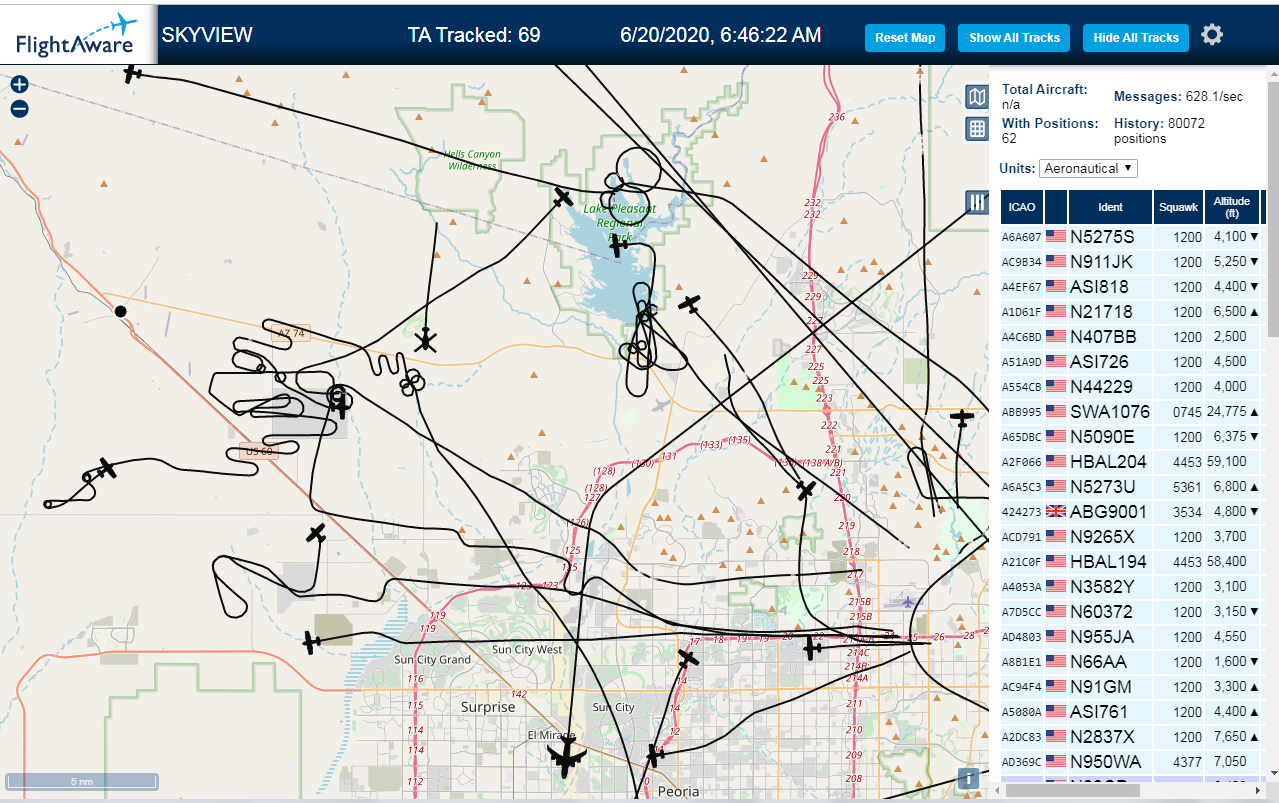Click the horizontal scrollbar left arrow

click(x=996, y=790)
